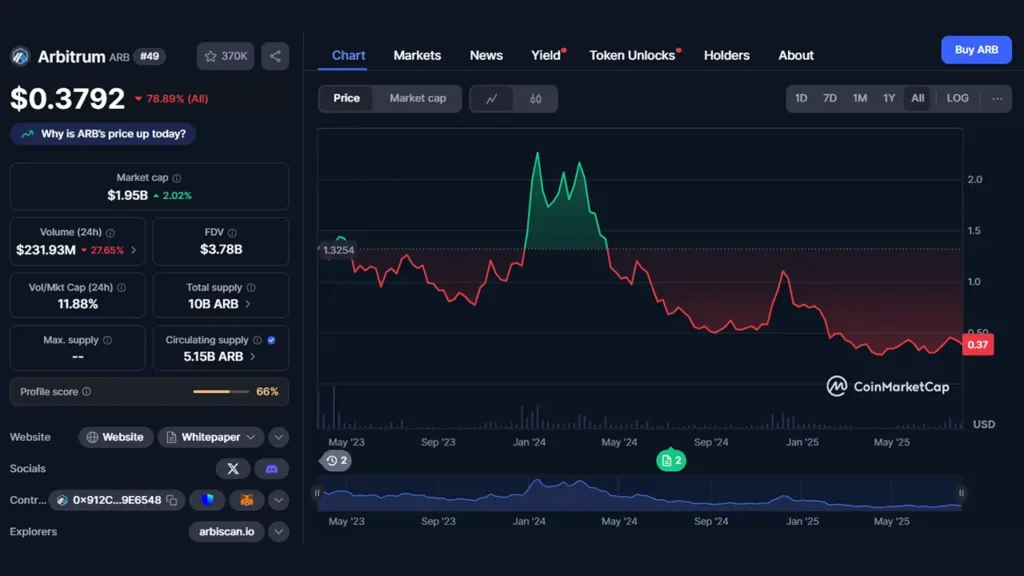Screen dimensions: 1024x576
Task: Click the Buy ARB button
Action: 976,50
